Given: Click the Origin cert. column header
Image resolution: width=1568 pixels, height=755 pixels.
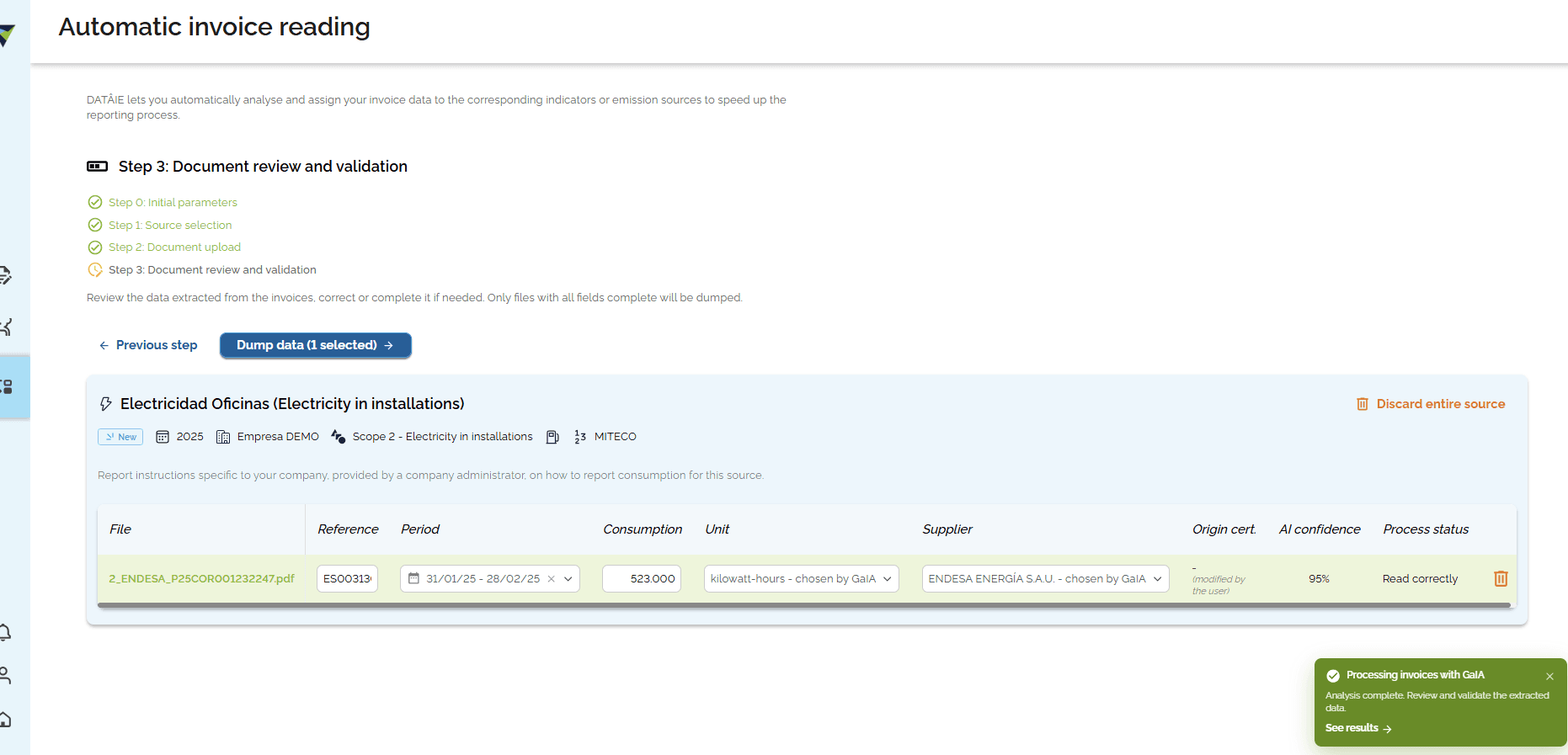Looking at the screenshot, I should tap(1224, 529).
